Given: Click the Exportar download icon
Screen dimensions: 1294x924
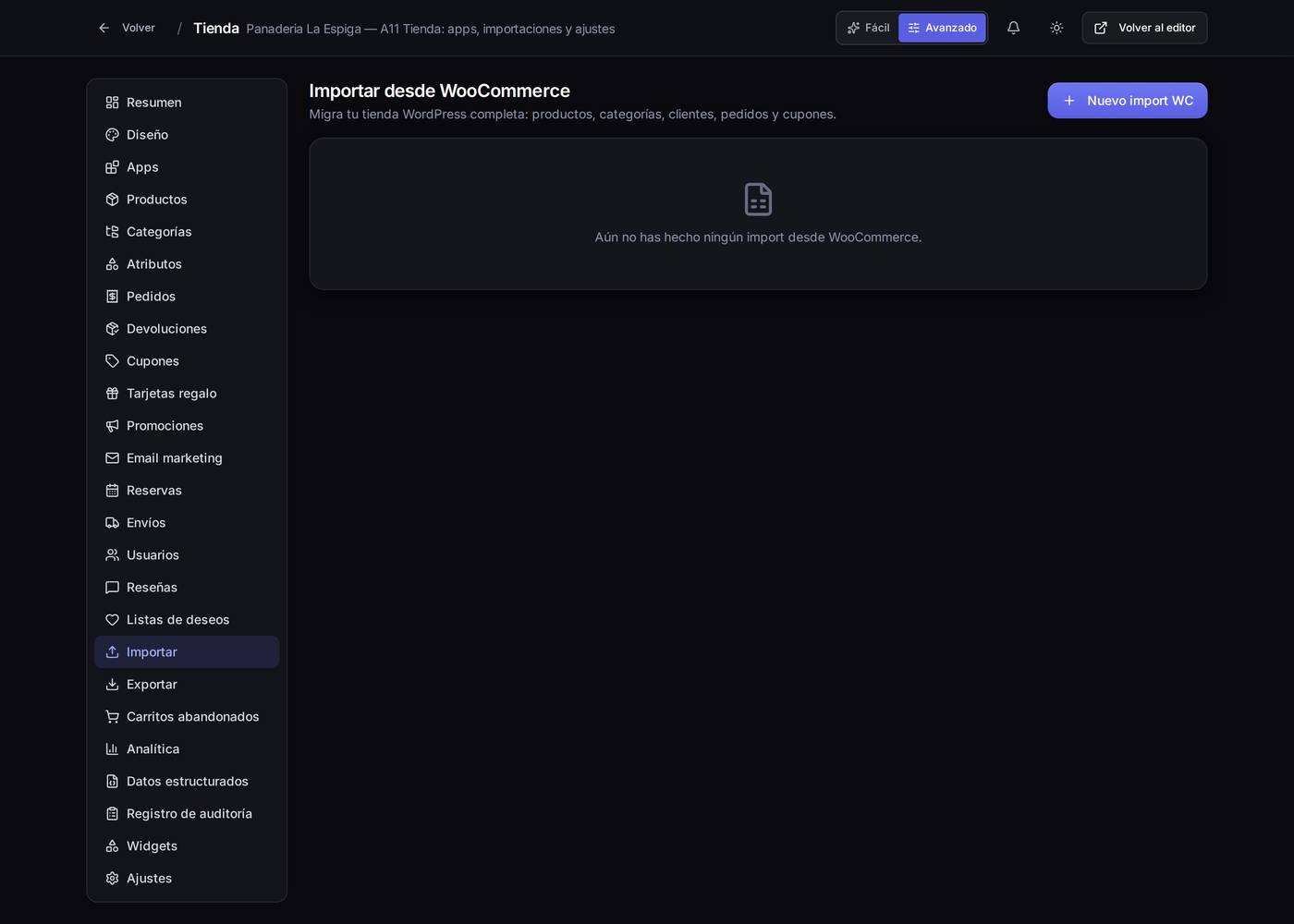Looking at the screenshot, I should point(112,685).
